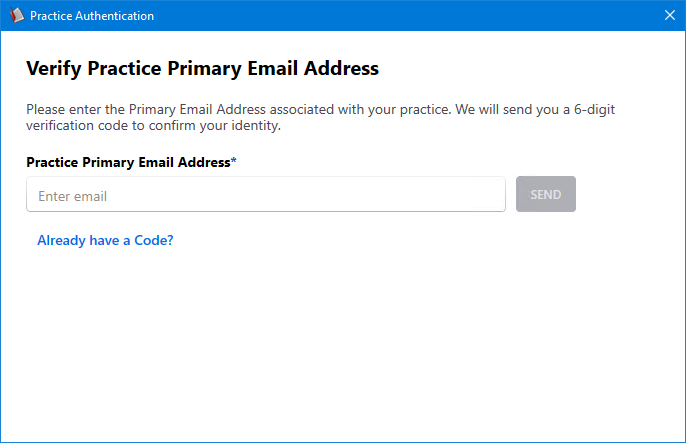Click the Practice Primary Email Address field label
The height and width of the screenshot is (443, 686).
[x=128, y=162]
